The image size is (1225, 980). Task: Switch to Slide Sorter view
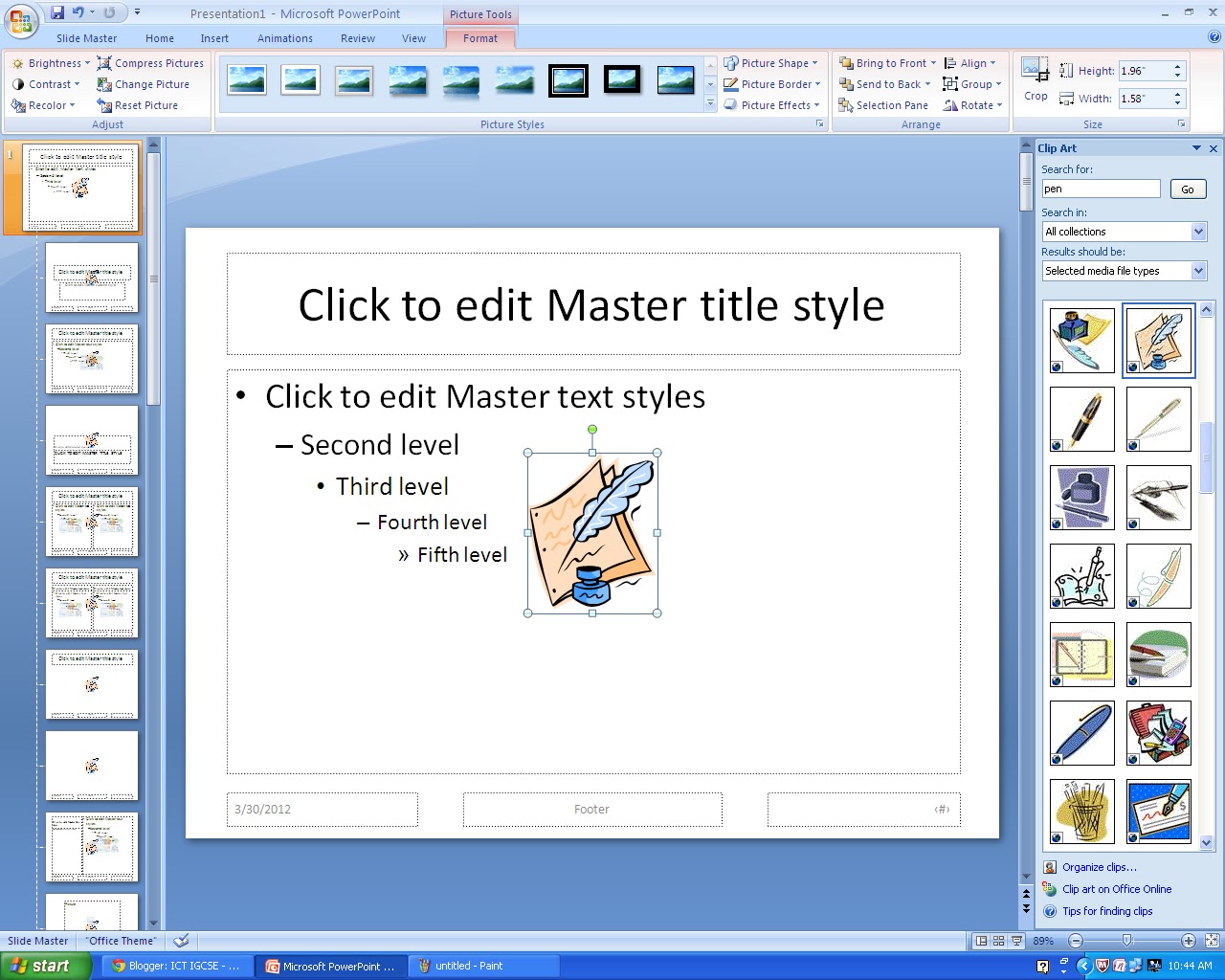click(996, 941)
